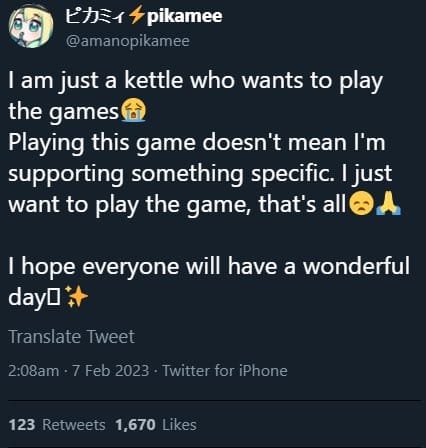Viewport: 426px width, 448px height.
Task: Open the Twitter for iPhone source link
Action: point(225,371)
